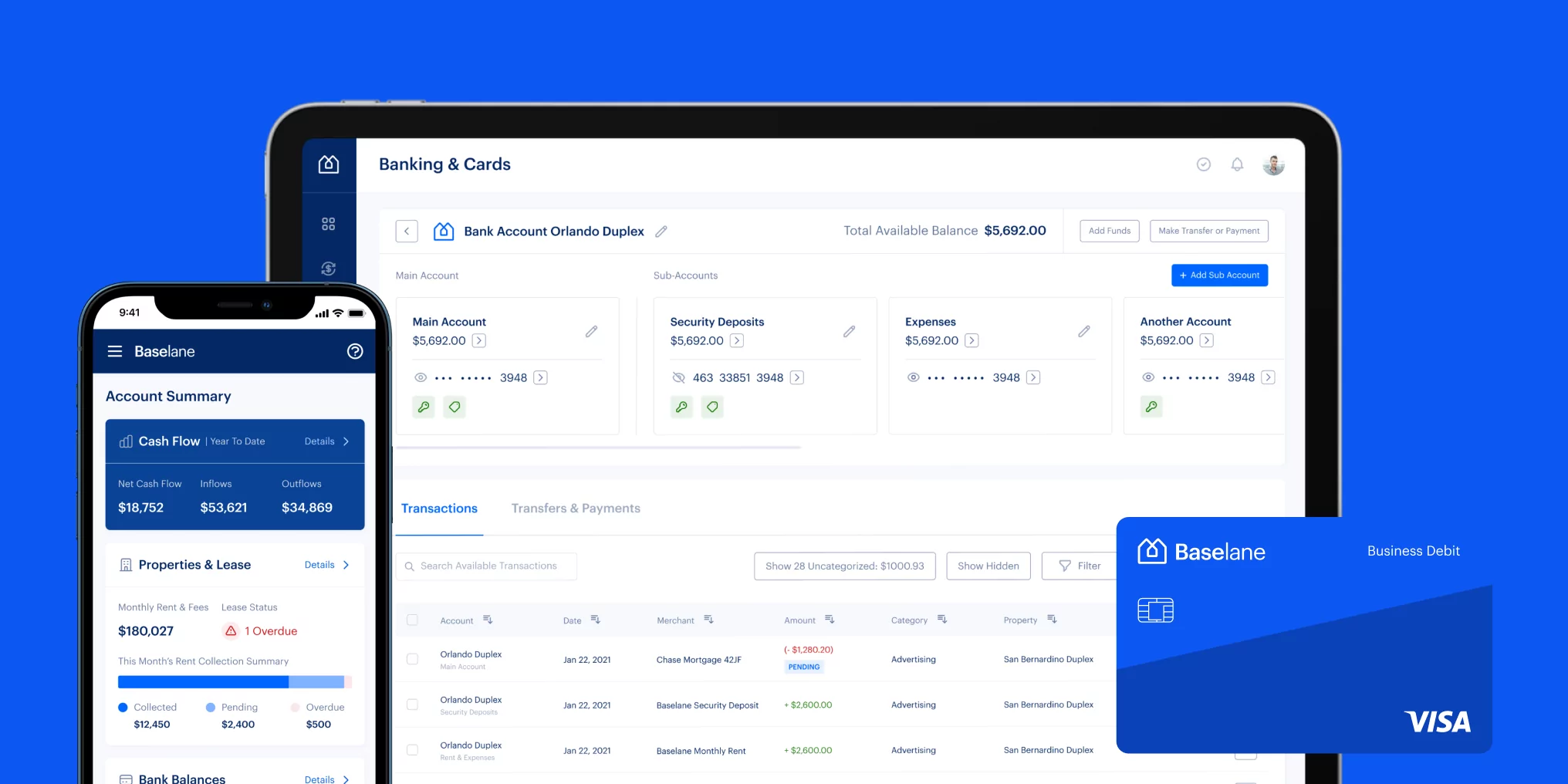
Task: Expand Expenses account number chevron
Action: point(1033,377)
